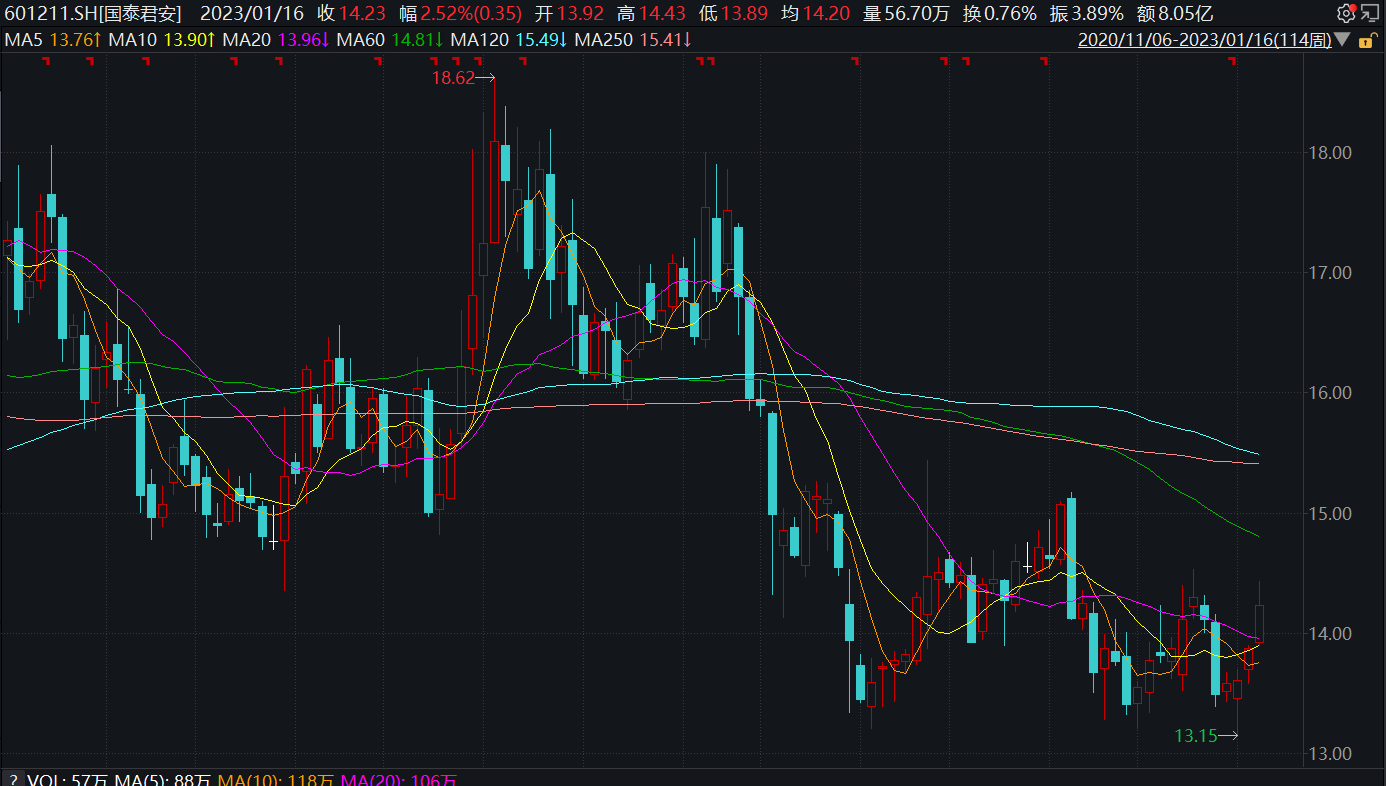The height and width of the screenshot is (786, 1386).
Task: Click the MA10 13.90 indicator label
Action: point(164,40)
